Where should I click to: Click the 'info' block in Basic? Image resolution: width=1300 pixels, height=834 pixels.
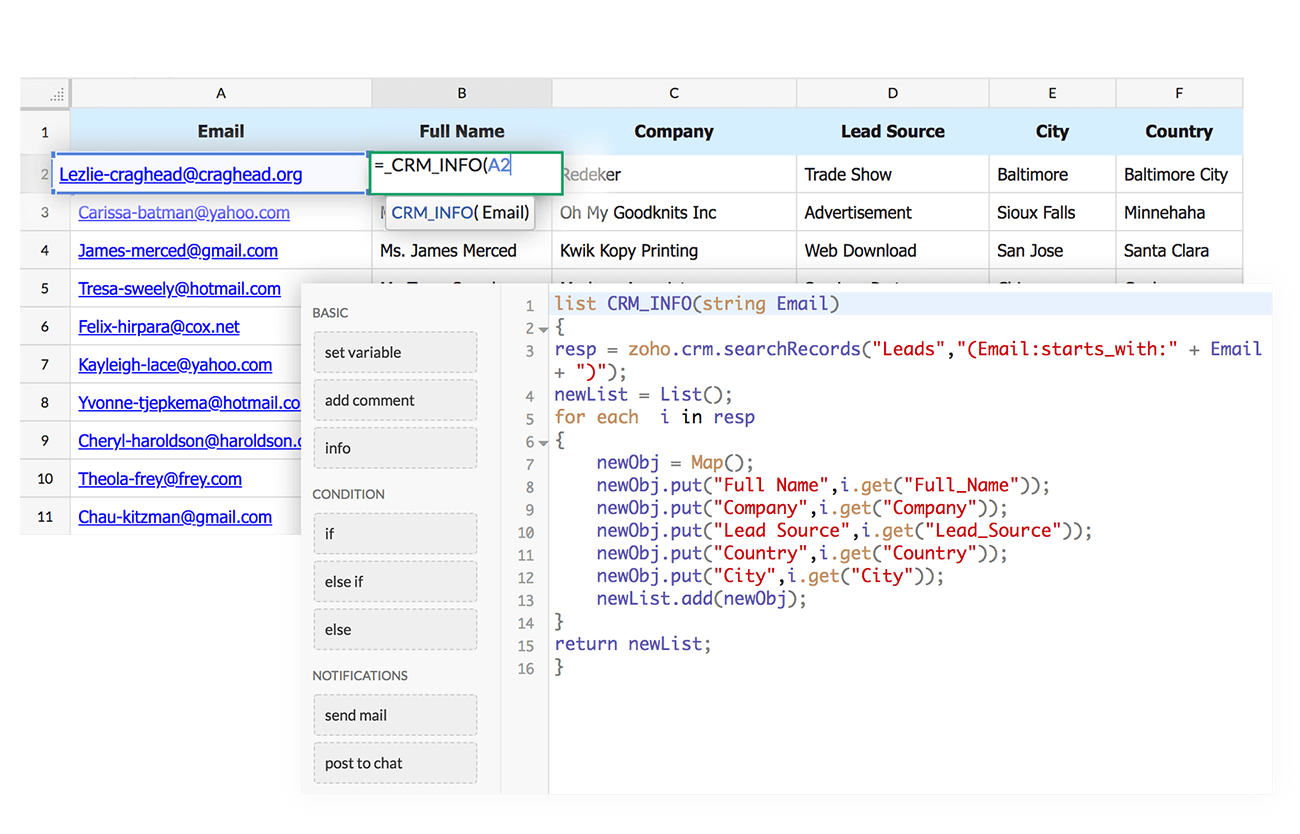395,449
